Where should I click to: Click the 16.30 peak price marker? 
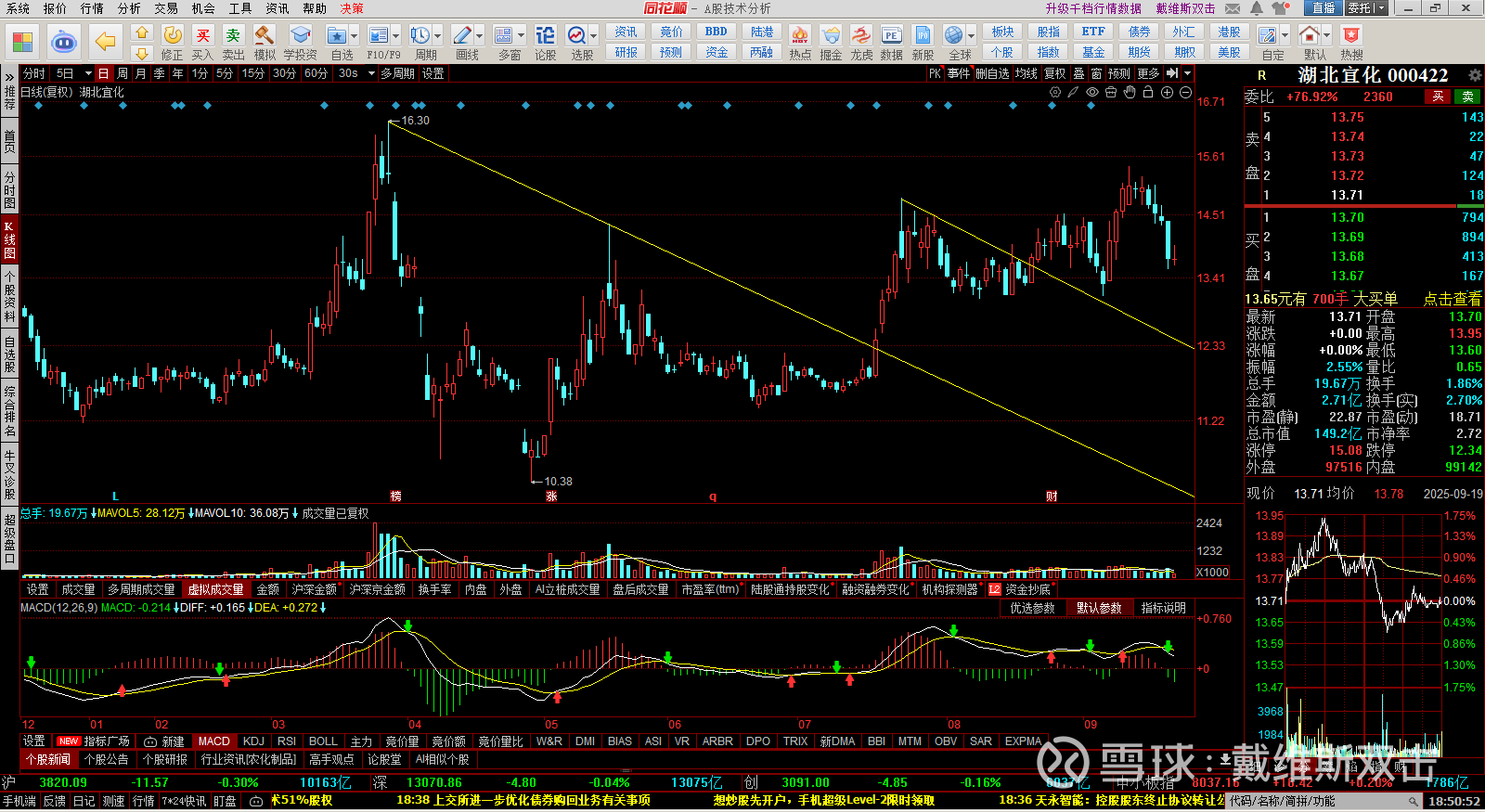pyautogui.click(x=416, y=121)
